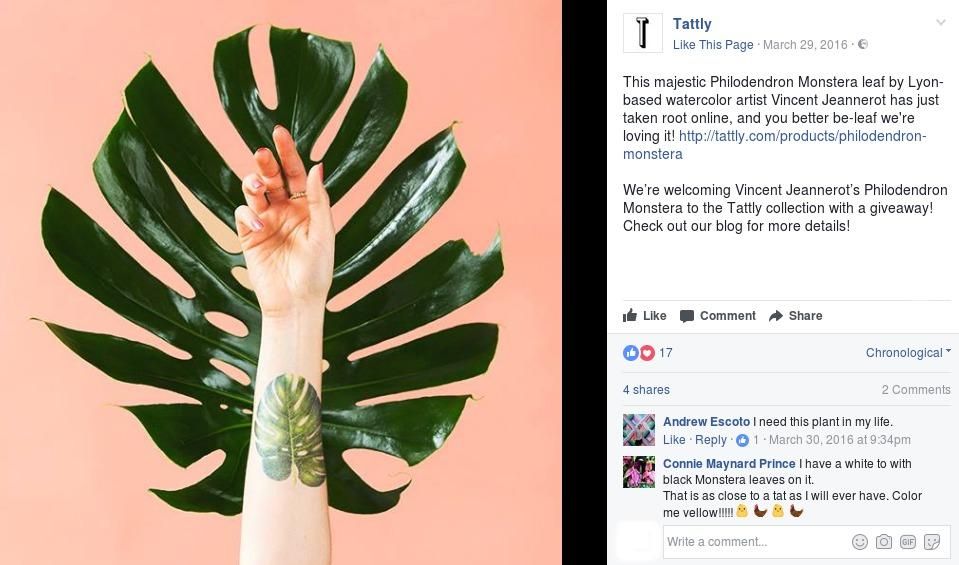Open the post options chevron menu

[940, 23]
